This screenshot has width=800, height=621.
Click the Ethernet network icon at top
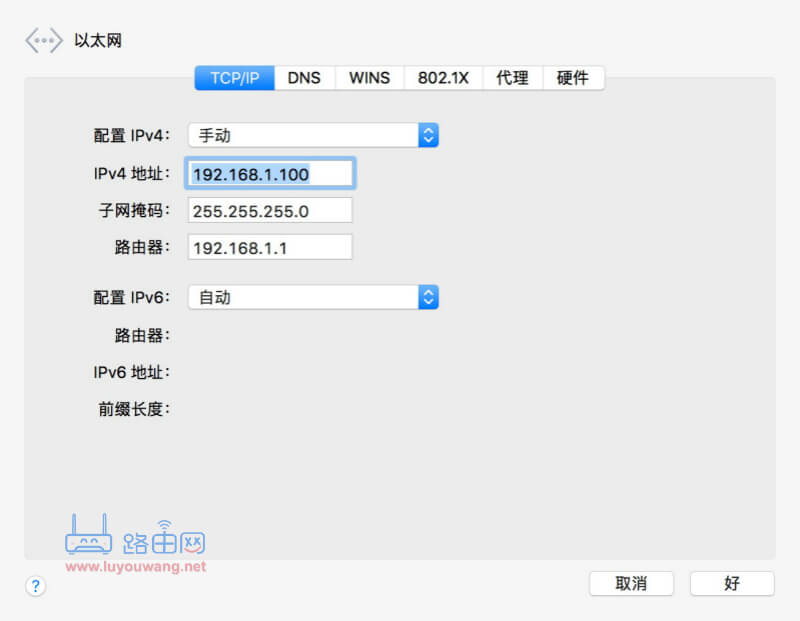pyautogui.click(x=42, y=40)
